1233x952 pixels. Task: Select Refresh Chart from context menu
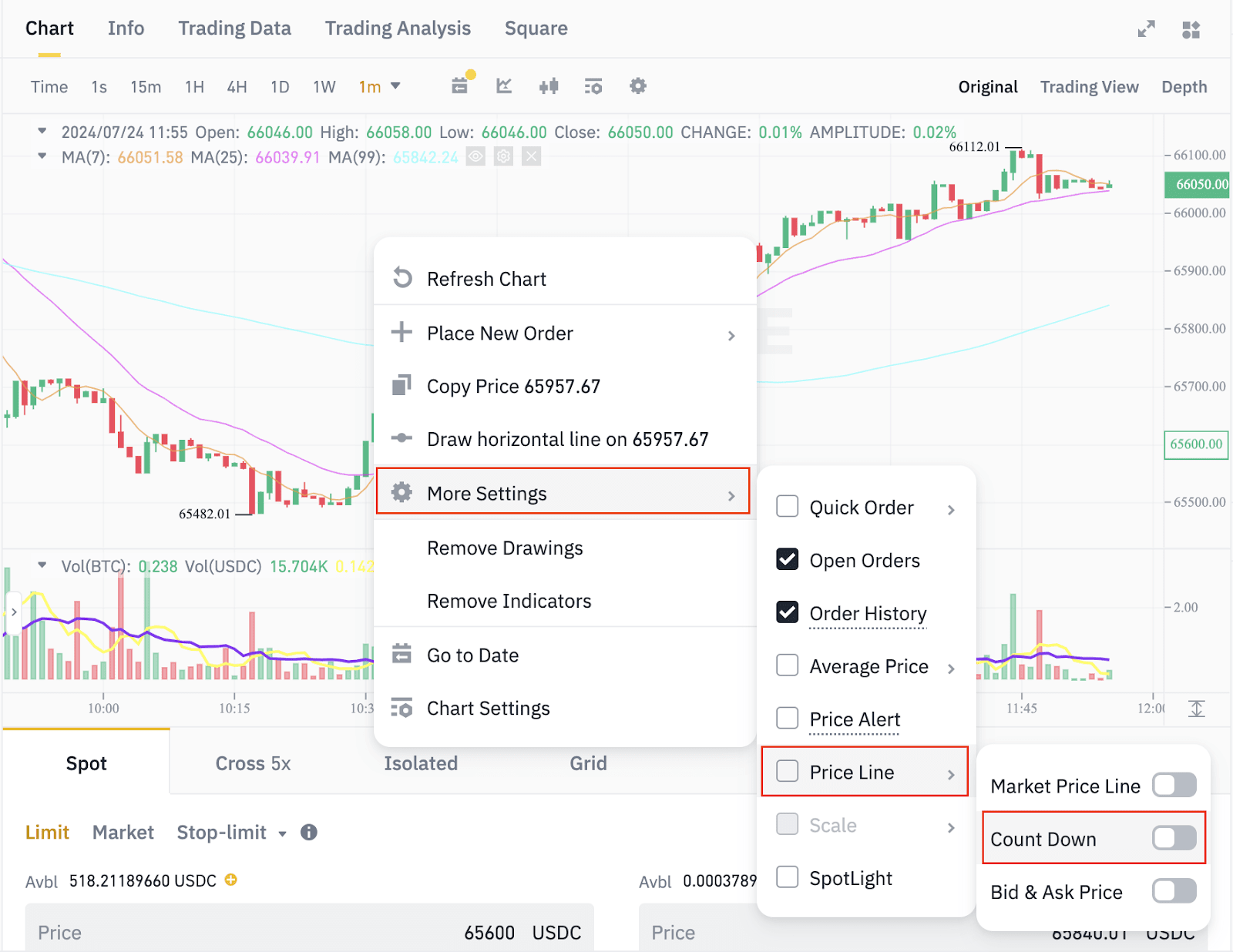point(486,279)
